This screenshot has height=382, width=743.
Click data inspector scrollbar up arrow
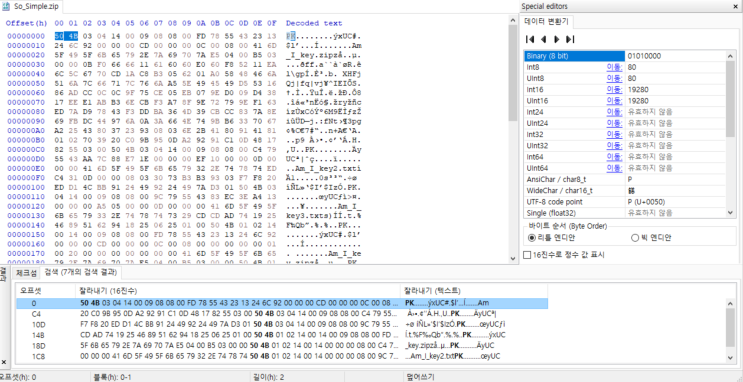(731, 55)
